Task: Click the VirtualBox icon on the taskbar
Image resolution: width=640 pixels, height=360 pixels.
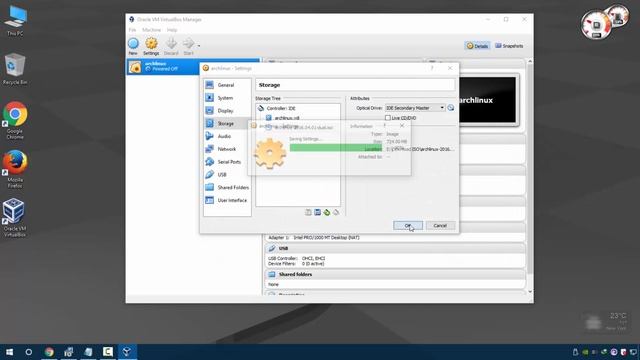Action: pos(127,352)
